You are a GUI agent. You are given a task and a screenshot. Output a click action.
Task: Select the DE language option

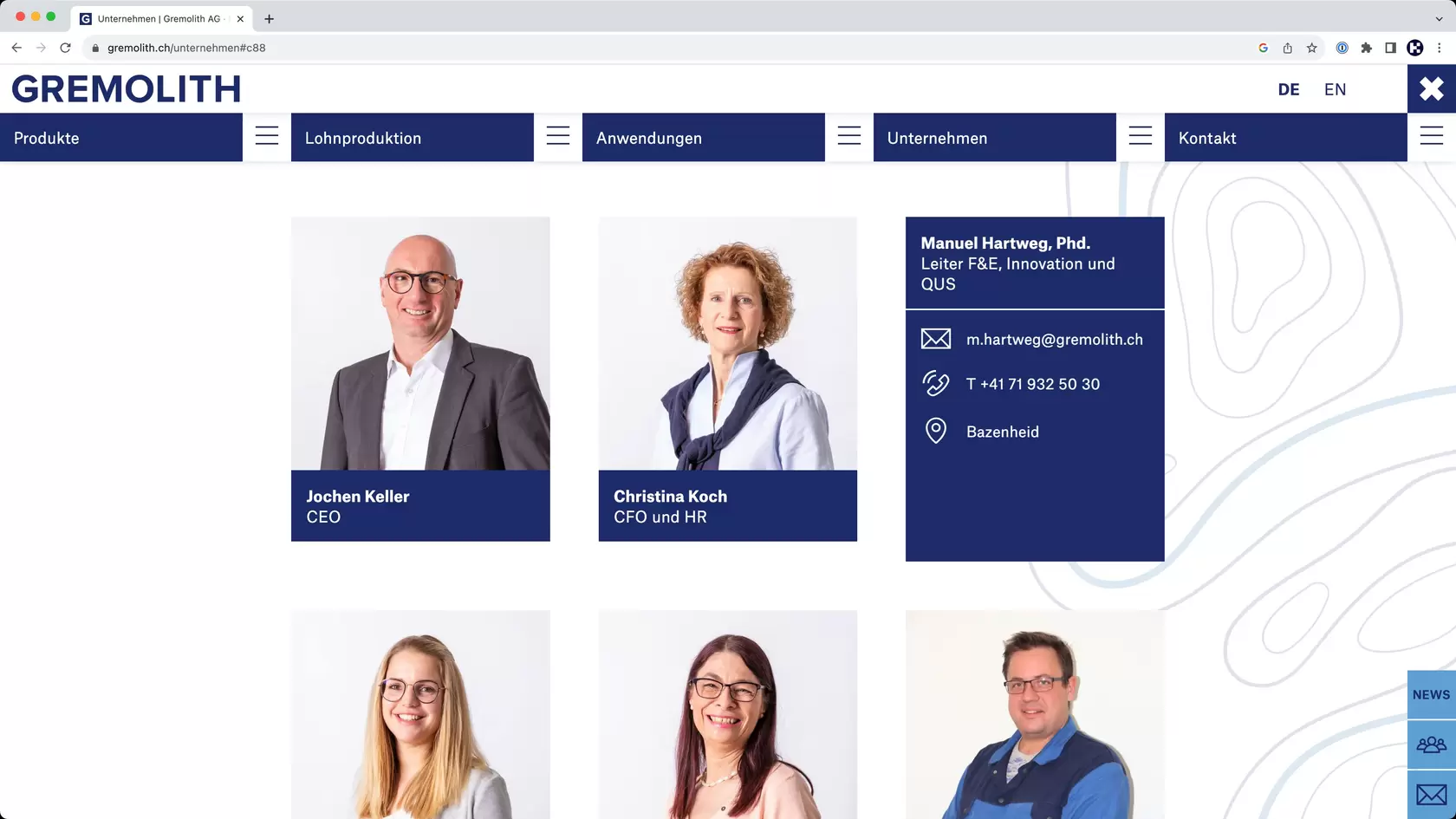1289,89
